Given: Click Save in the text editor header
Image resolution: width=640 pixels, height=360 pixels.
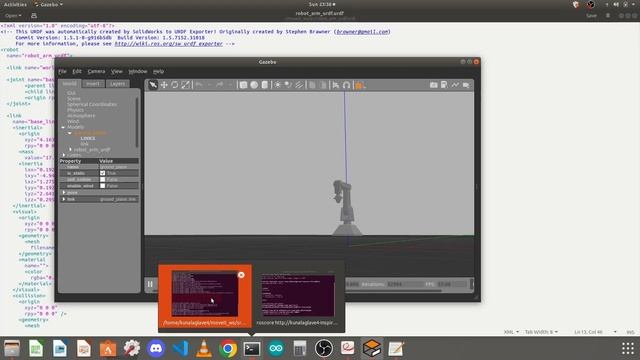Looking at the screenshot, I should 591,16.
